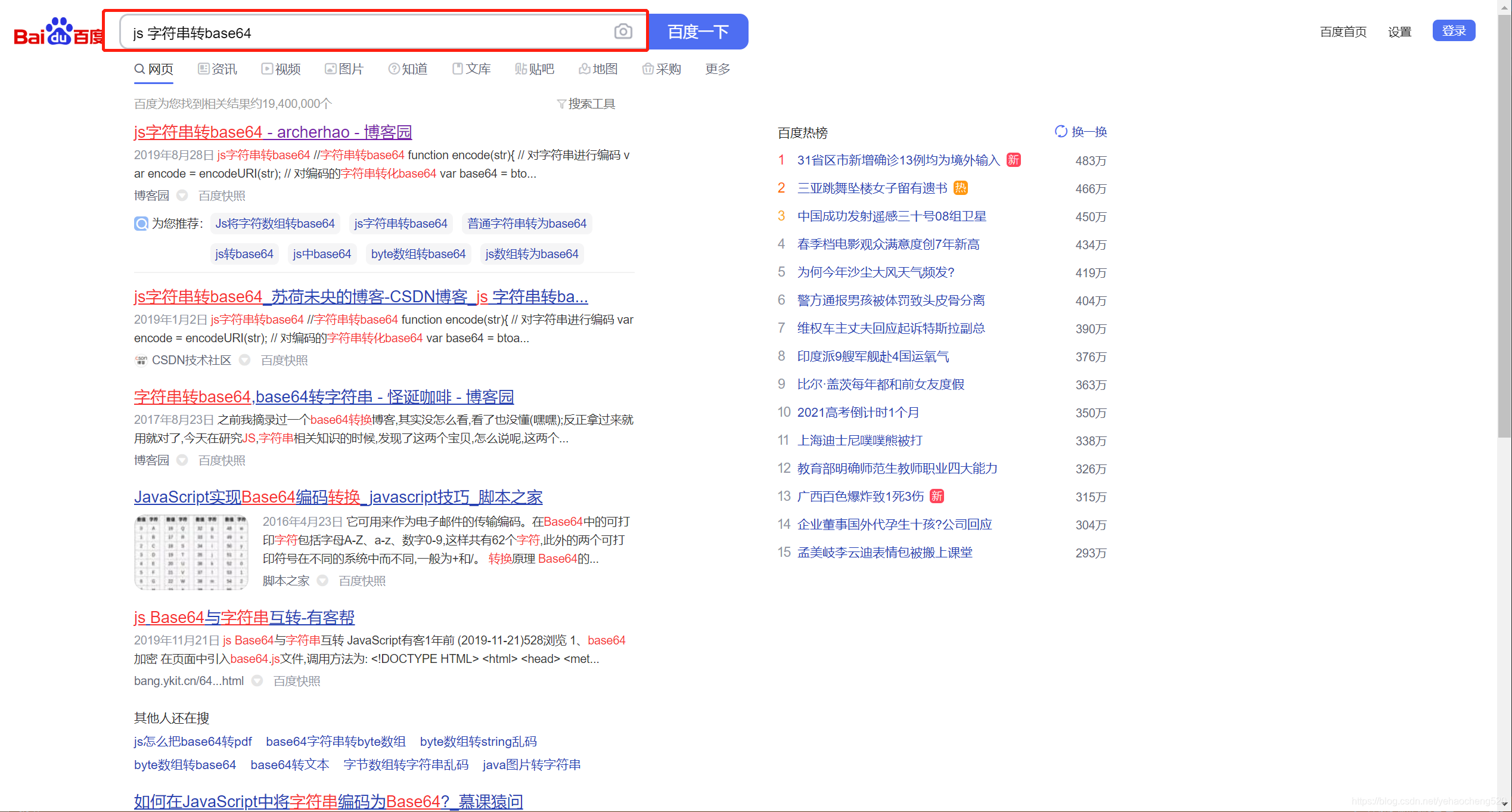Open the 采购 tab
Screen dimensions: 1512x812
click(x=662, y=69)
